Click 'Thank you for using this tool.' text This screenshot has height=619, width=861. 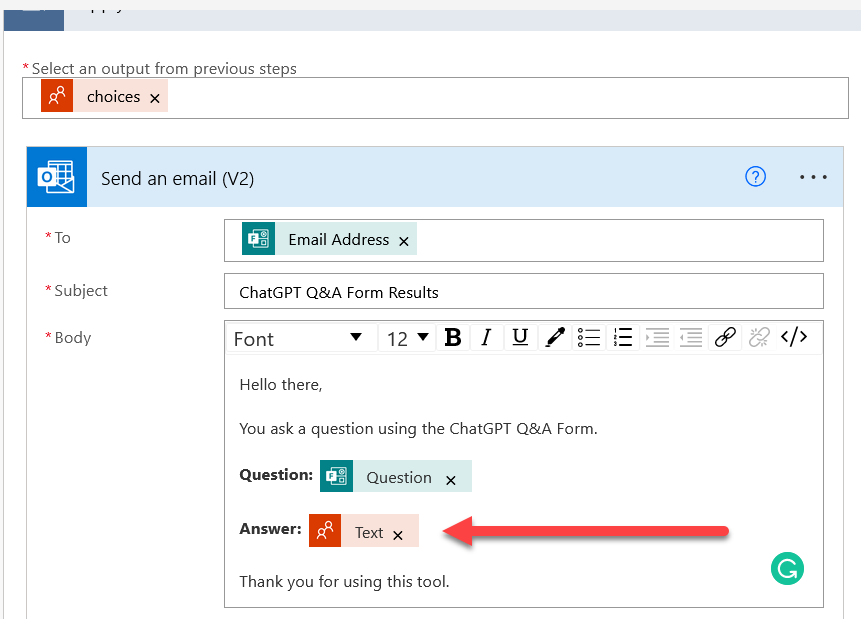point(344,581)
